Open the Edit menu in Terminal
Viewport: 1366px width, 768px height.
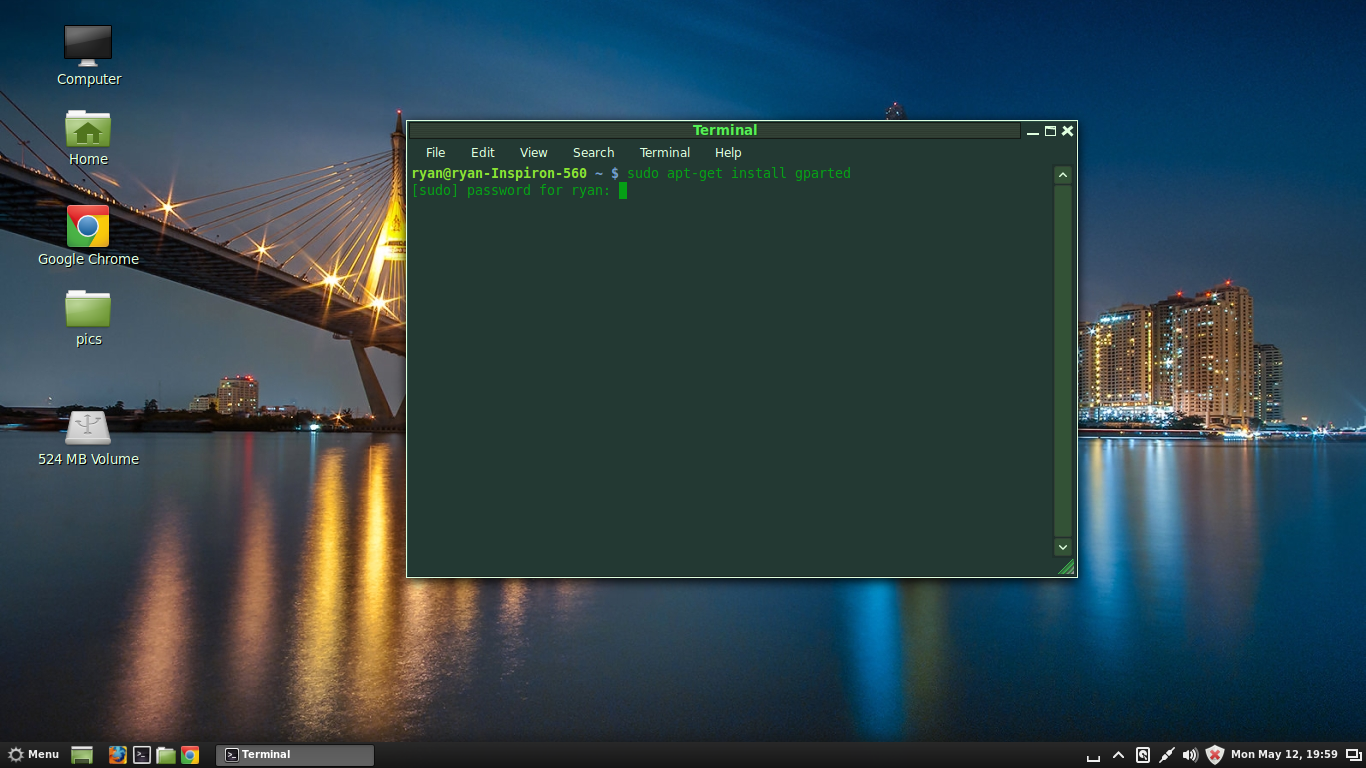(482, 152)
